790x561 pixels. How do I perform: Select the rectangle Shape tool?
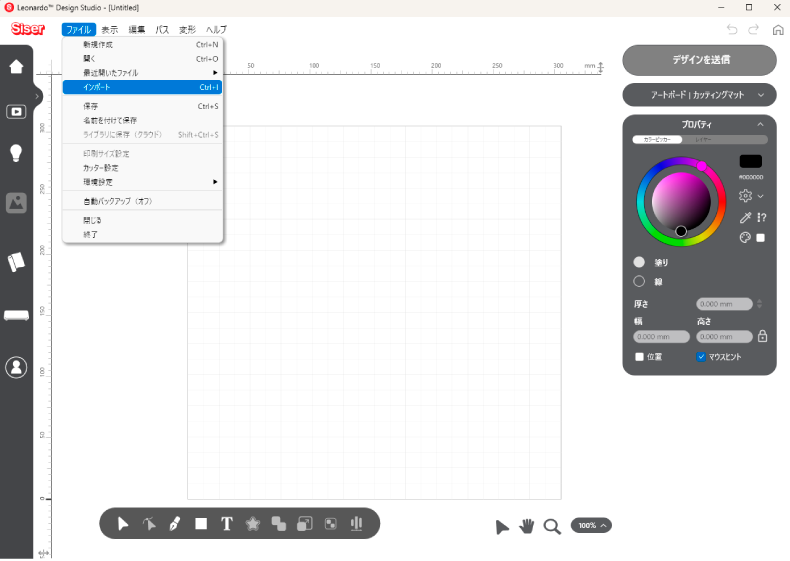[201, 524]
